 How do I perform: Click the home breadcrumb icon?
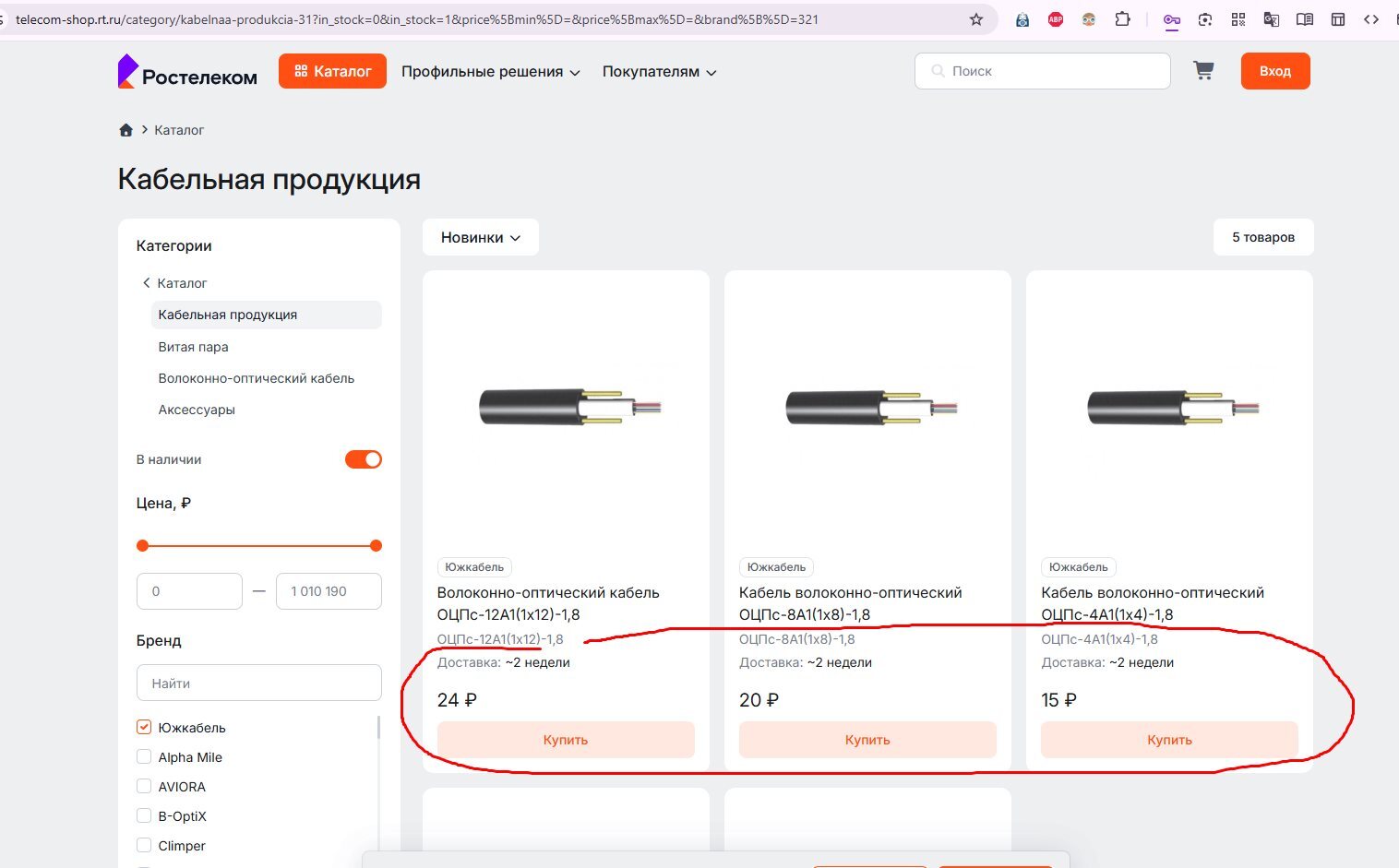pyautogui.click(x=126, y=130)
